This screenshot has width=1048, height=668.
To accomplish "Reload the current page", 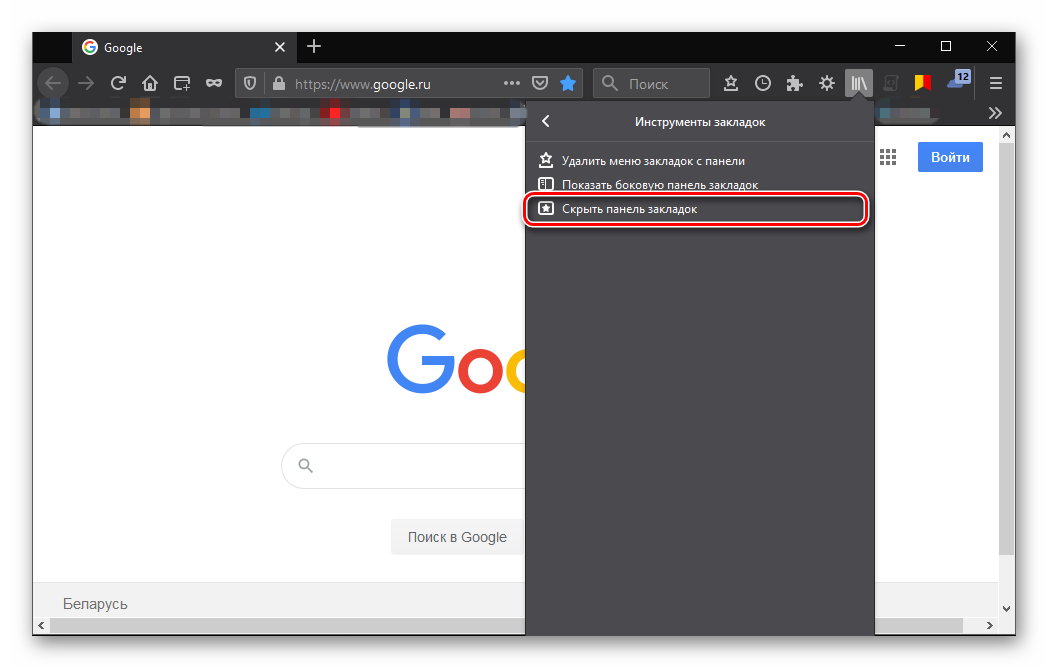I will (118, 84).
